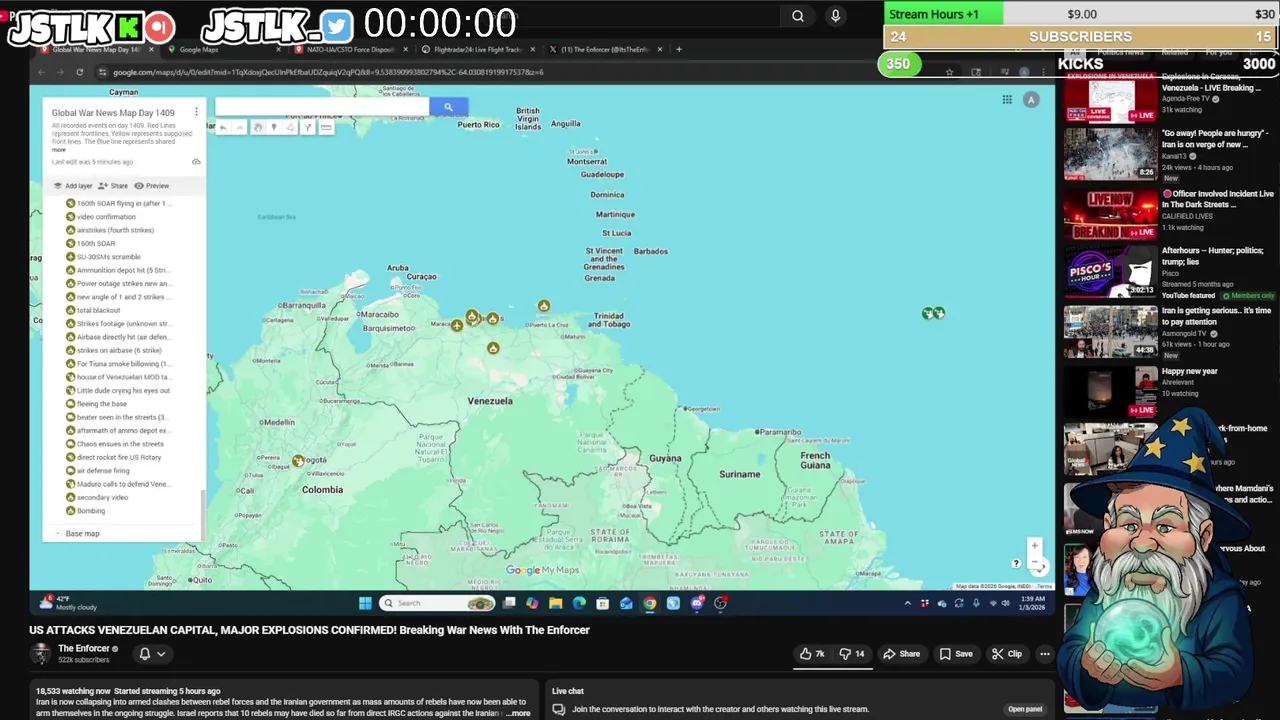Select the add marker pin tool
Screen dimensions: 1280x720
(x=274, y=127)
